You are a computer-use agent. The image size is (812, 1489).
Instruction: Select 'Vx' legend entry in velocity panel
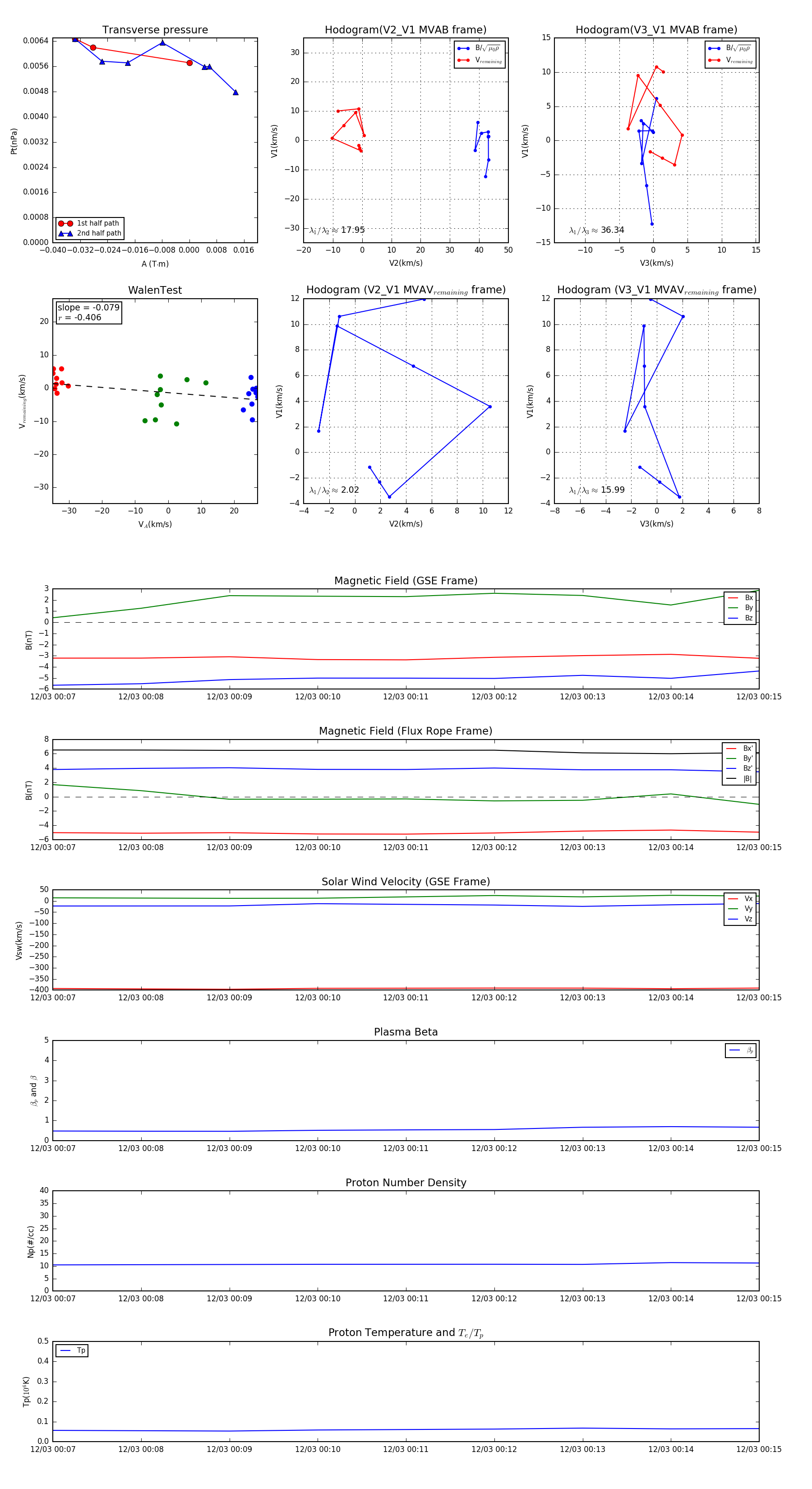740,899
